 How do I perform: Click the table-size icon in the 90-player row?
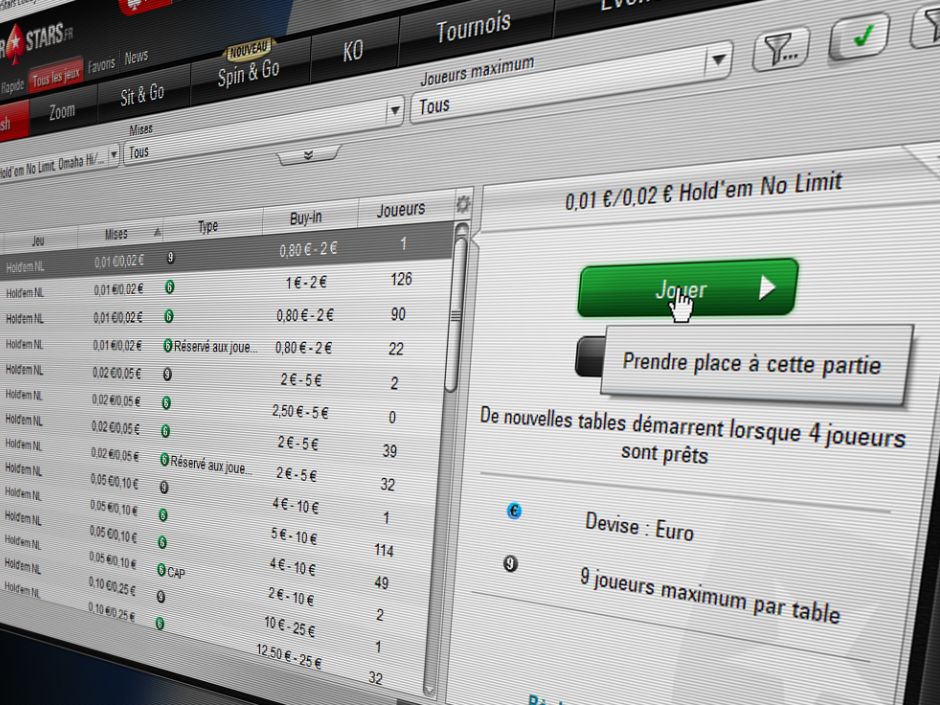169,316
